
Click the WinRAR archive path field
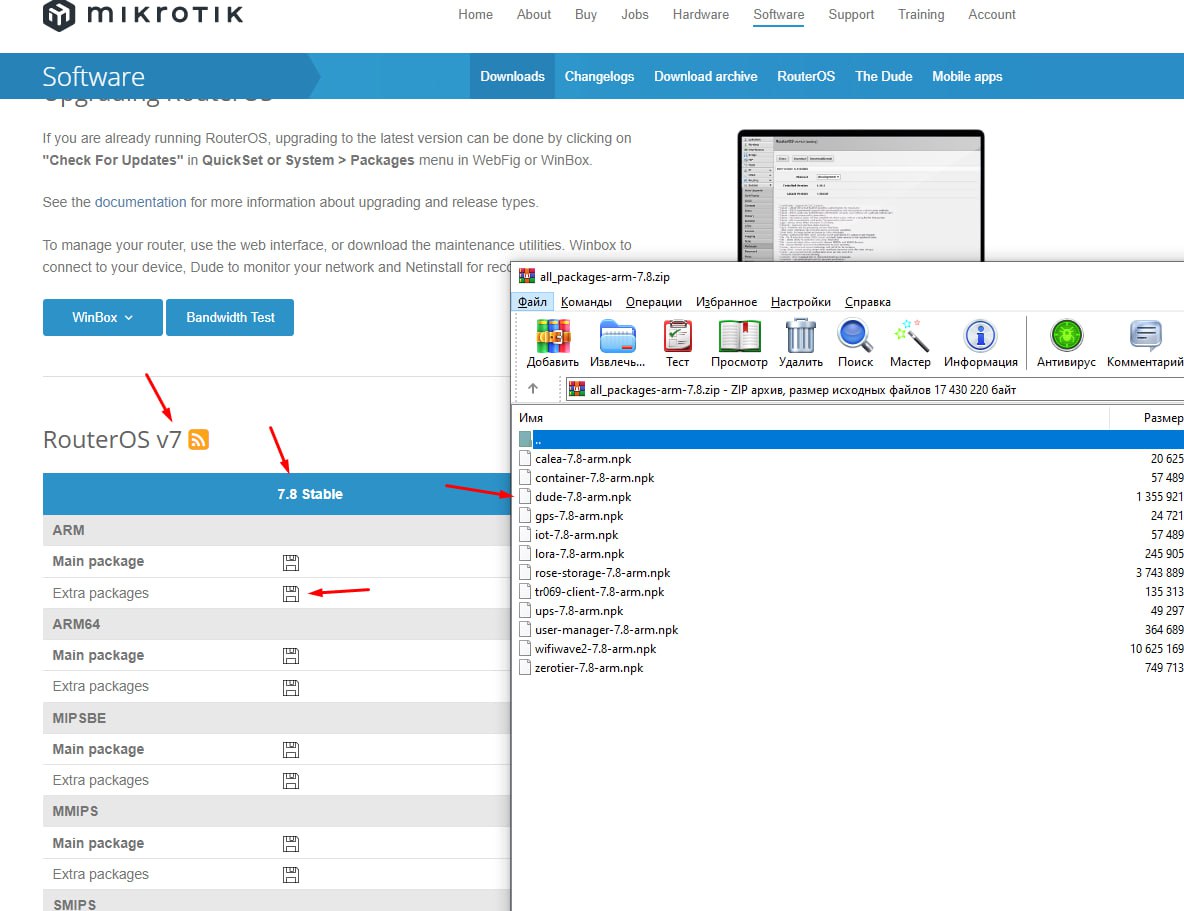(874, 390)
